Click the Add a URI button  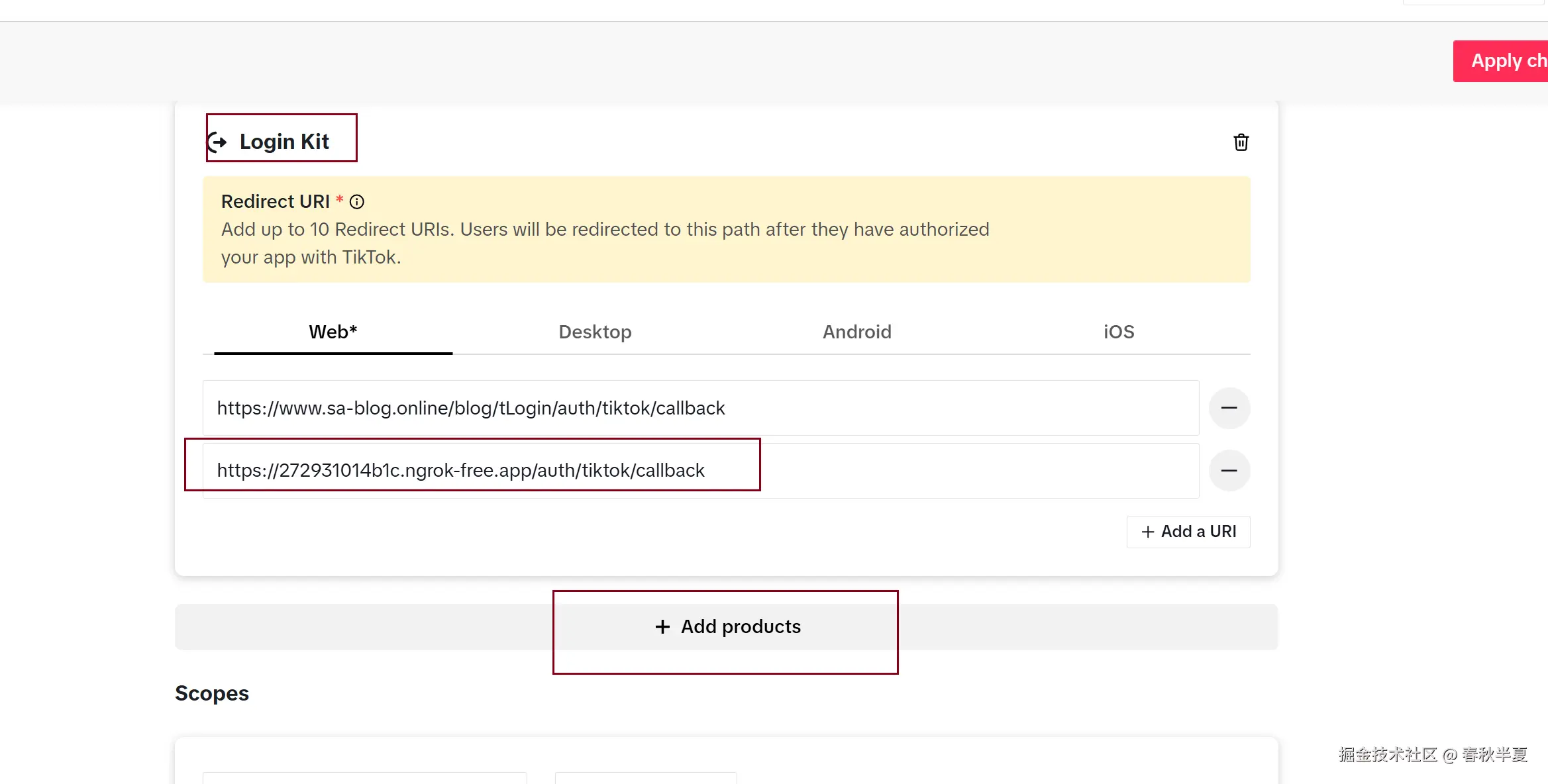coord(1188,531)
